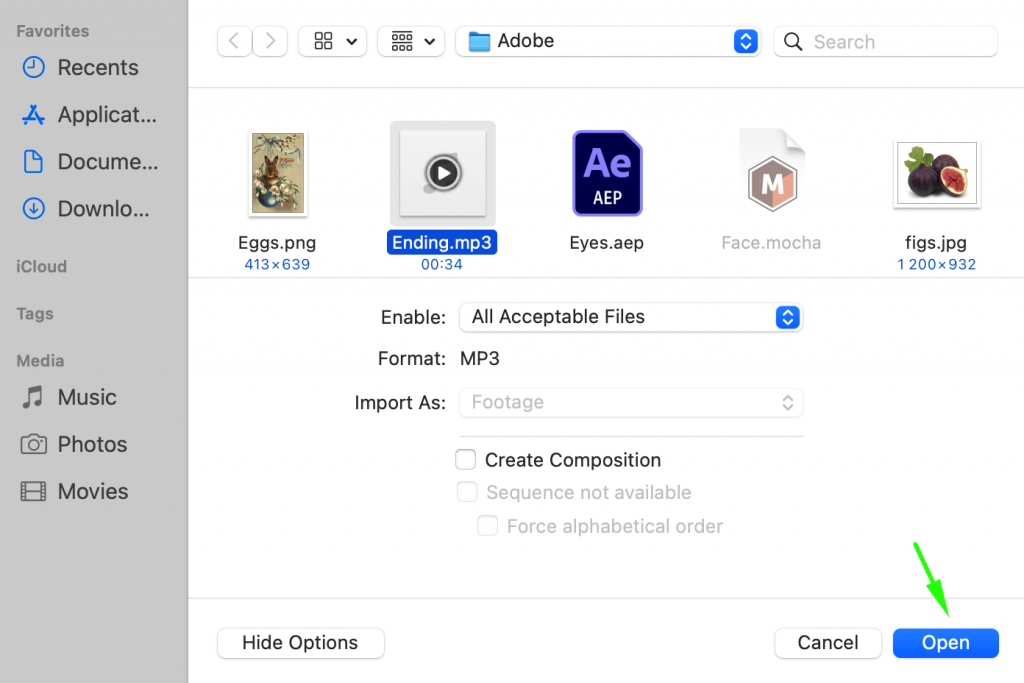Select the figs.jpg image file
Image resolution: width=1024 pixels, height=683 pixels.
(936, 172)
